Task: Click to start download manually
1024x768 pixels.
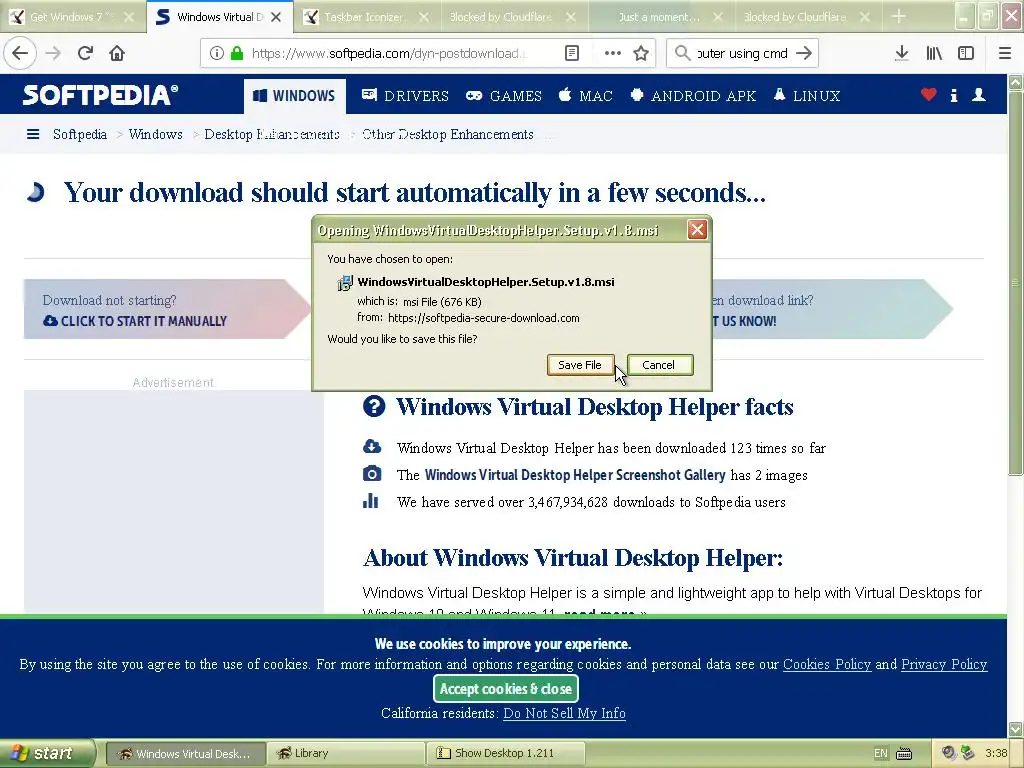Action: 135,321
